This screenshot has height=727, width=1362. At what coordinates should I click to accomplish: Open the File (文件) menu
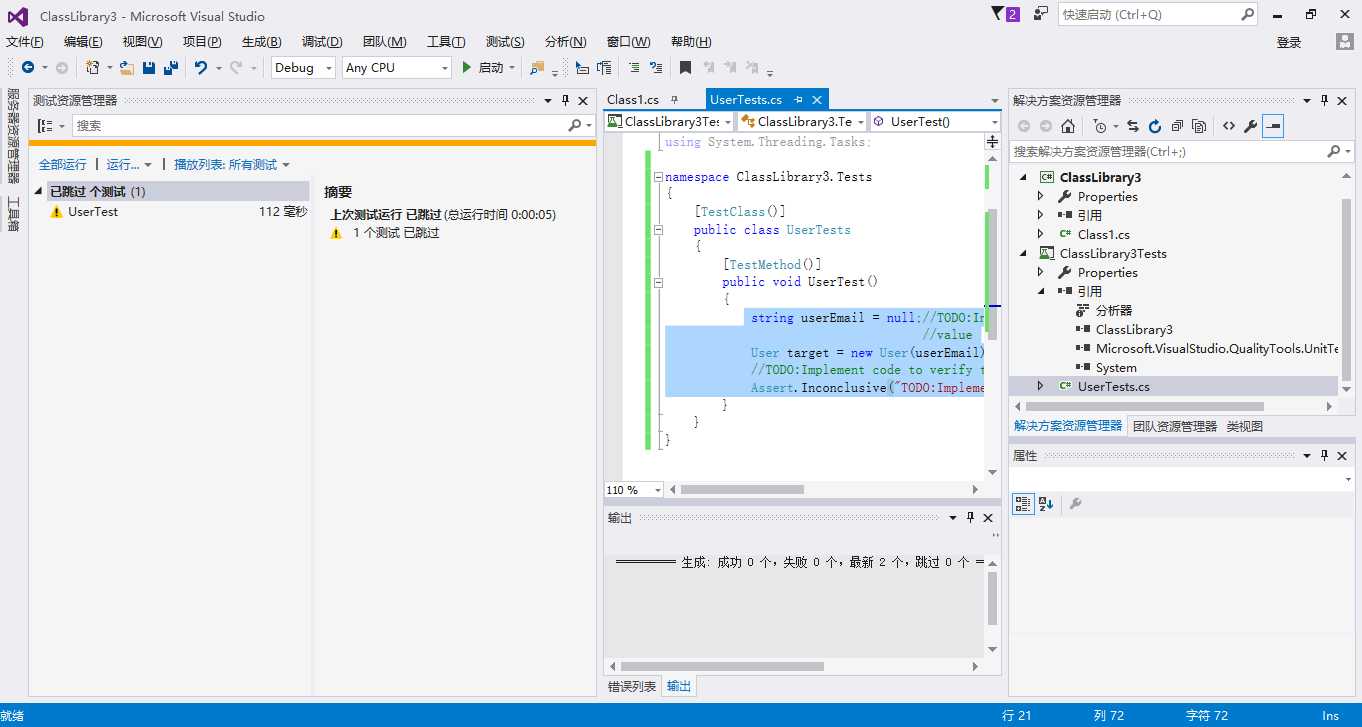[25, 41]
